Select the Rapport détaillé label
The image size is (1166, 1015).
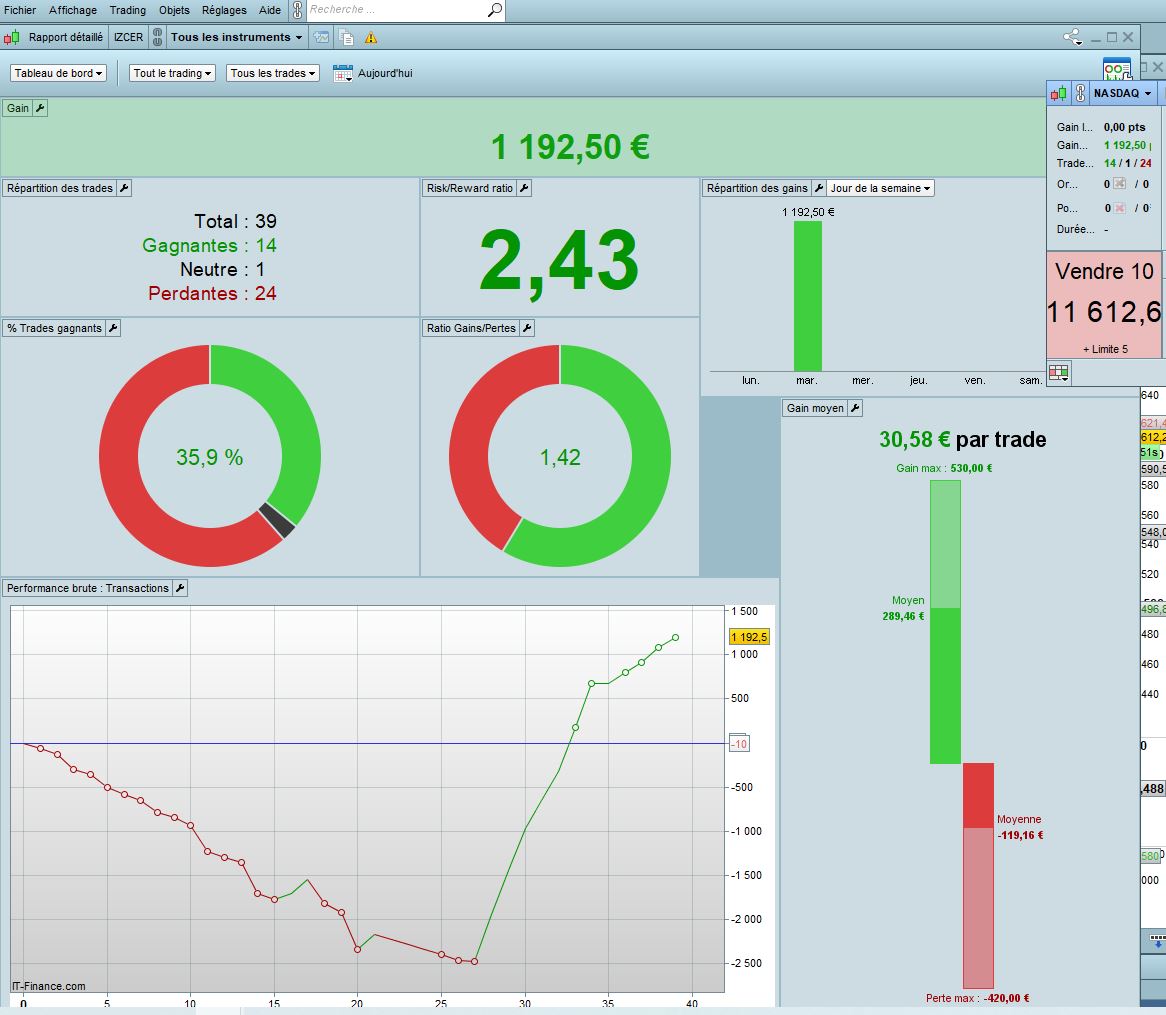click(65, 37)
